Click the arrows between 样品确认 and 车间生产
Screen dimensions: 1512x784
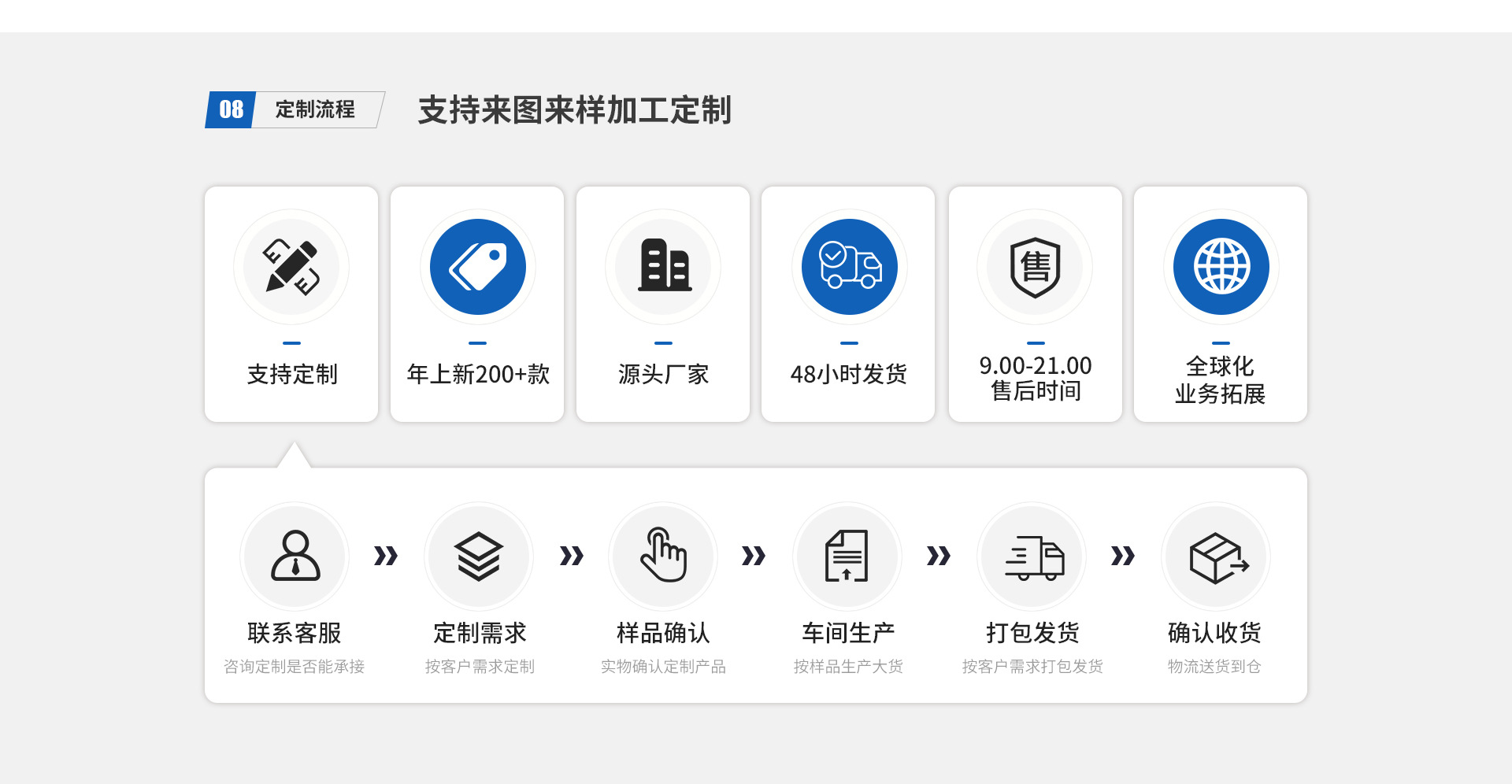[754, 556]
